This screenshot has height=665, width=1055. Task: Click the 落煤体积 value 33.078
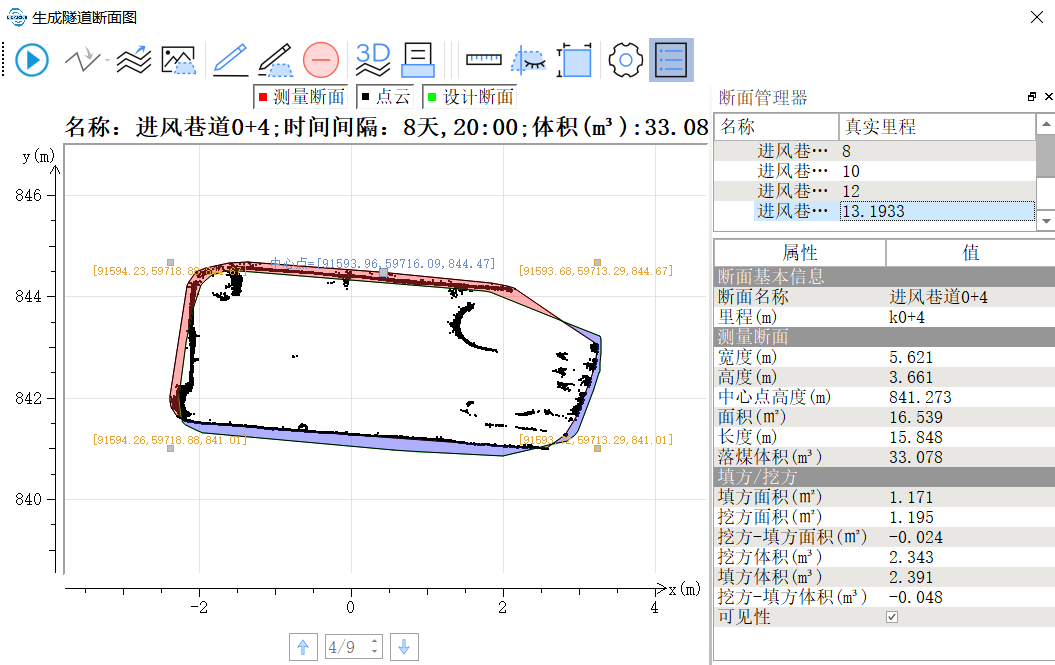pos(916,458)
